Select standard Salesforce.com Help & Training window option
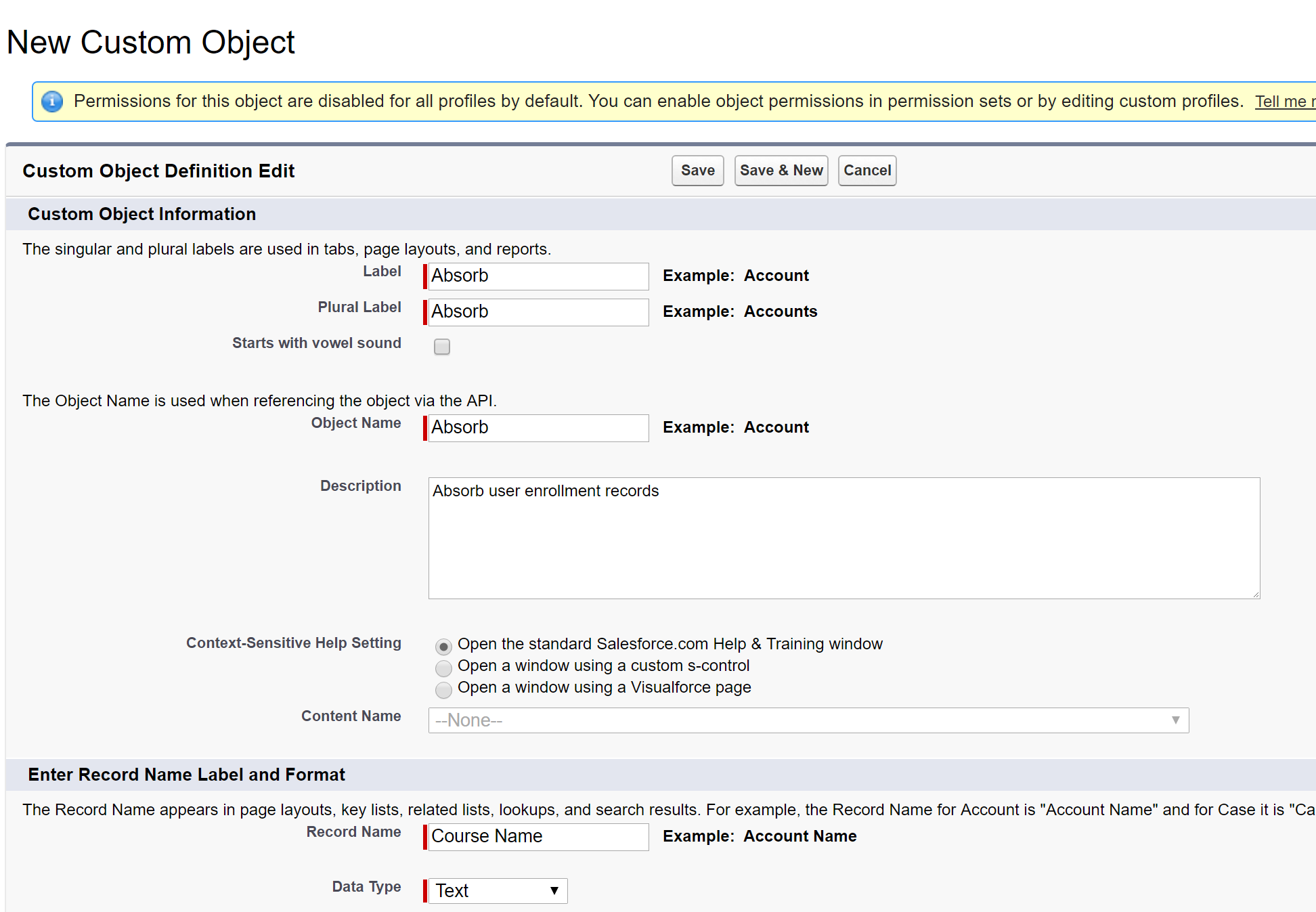Viewport: 1316px width, 912px height. pyautogui.click(x=443, y=647)
